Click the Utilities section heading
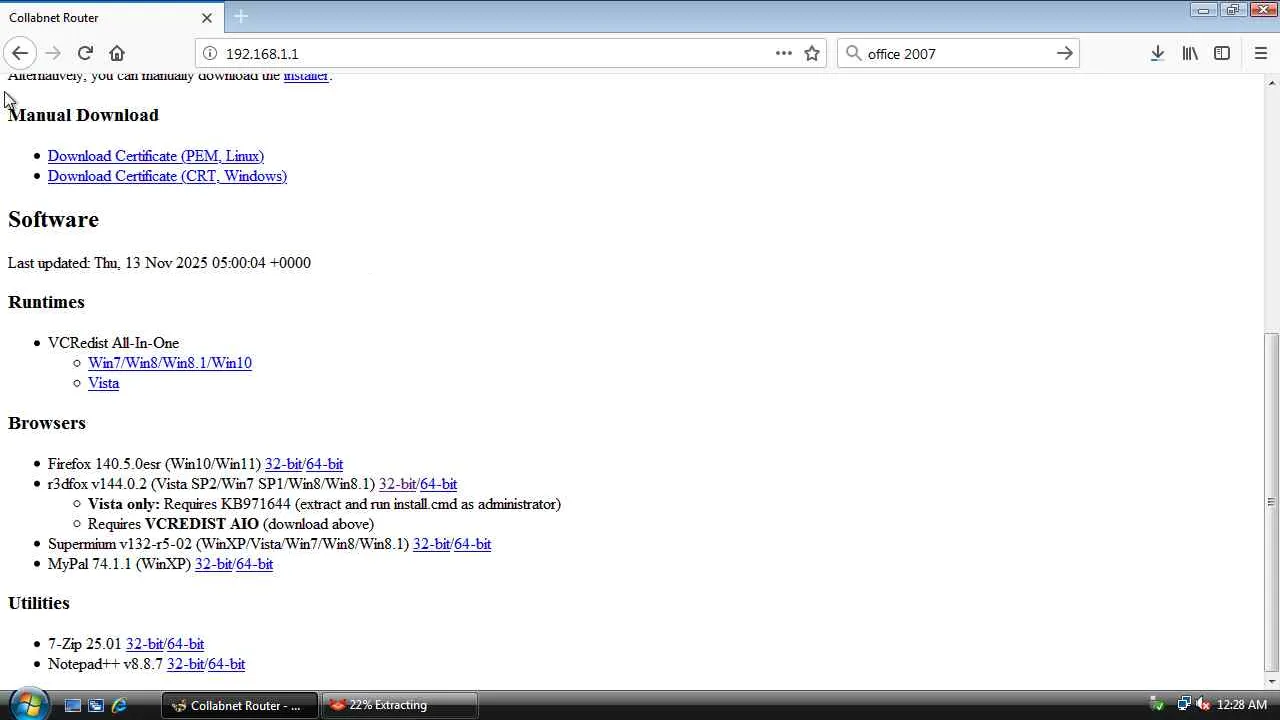Image resolution: width=1280 pixels, height=720 pixels. 39,603
